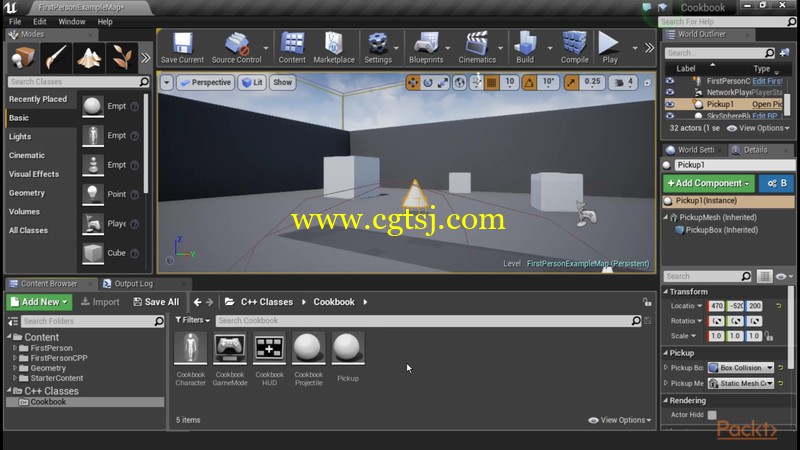Select the translate gizmo tool in viewport
This screenshot has height=450, width=800.
coord(413,82)
